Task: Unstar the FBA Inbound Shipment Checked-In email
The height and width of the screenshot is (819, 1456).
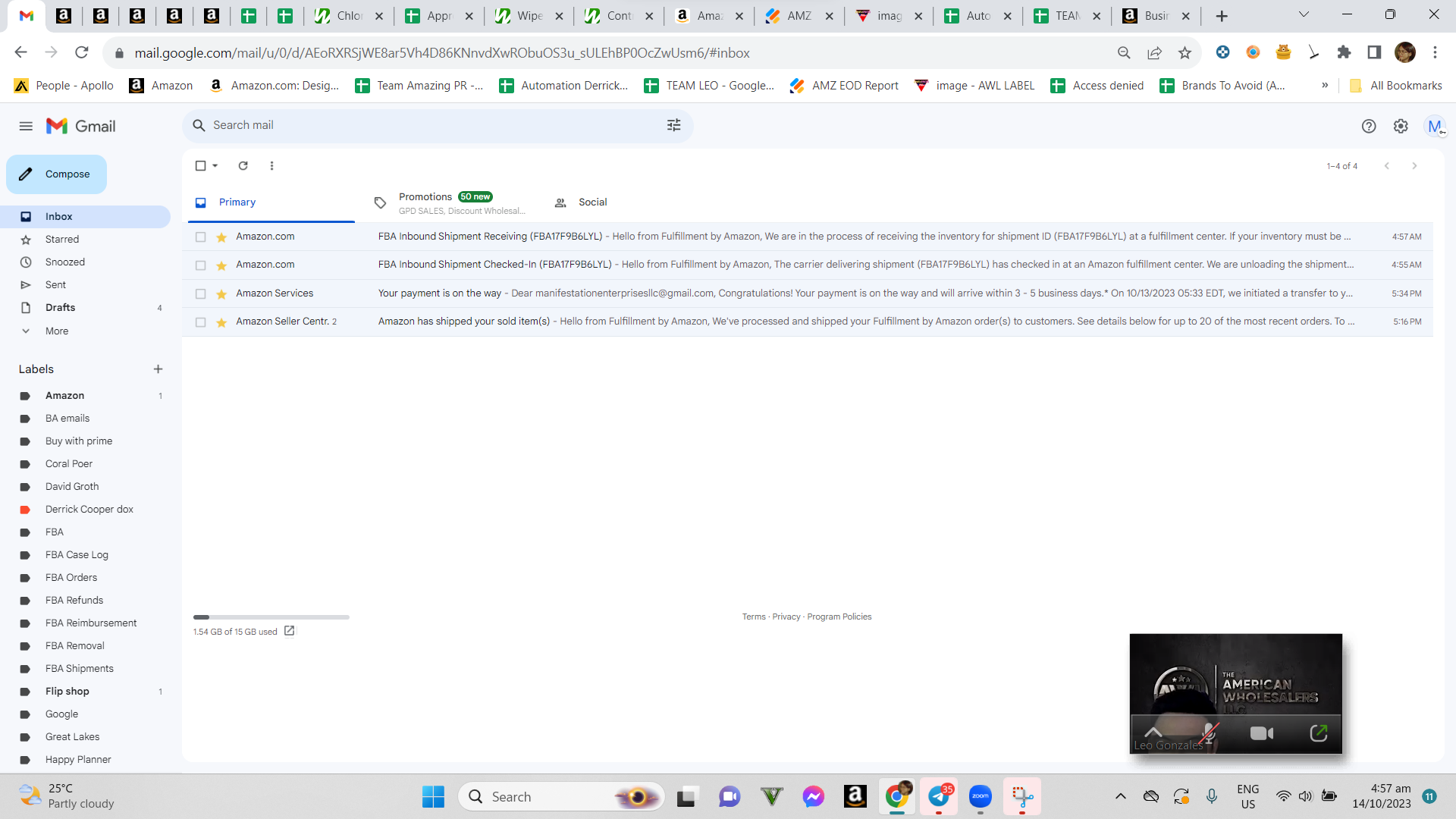Action: click(x=221, y=265)
